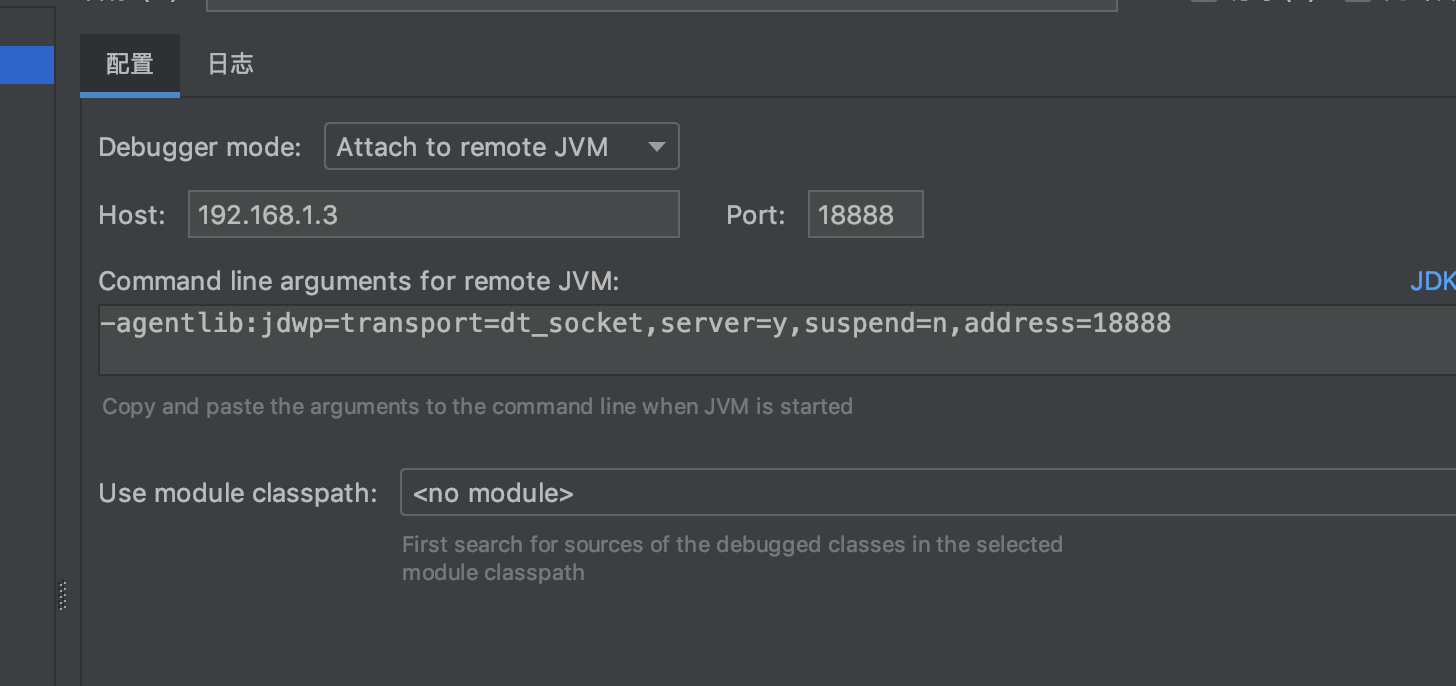The height and width of the screenshot is (686, 1456).
Task: Click the dotted splitter handle on left
Action: tap(63, 596)
